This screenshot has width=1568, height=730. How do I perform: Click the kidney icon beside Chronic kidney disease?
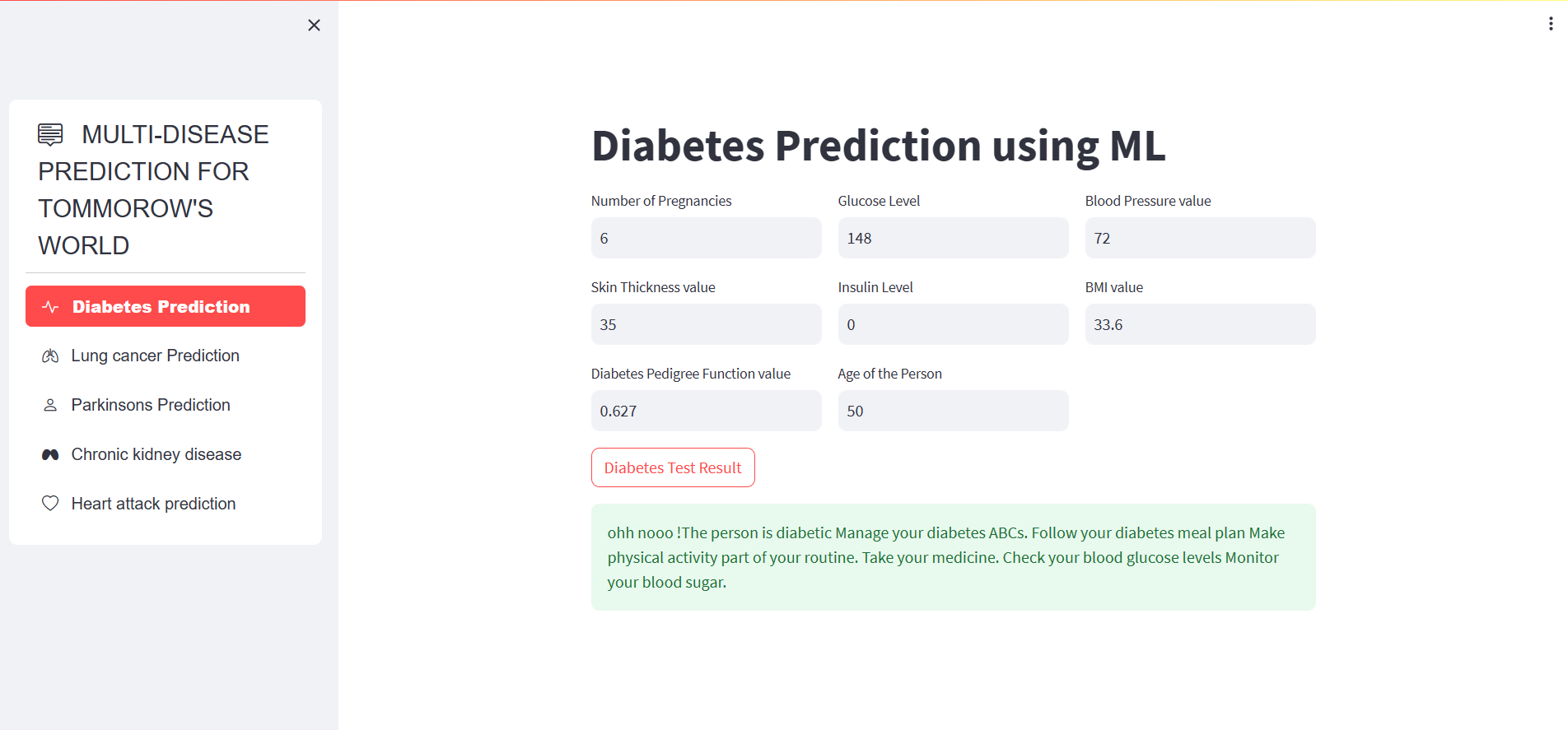click(49, 453)
